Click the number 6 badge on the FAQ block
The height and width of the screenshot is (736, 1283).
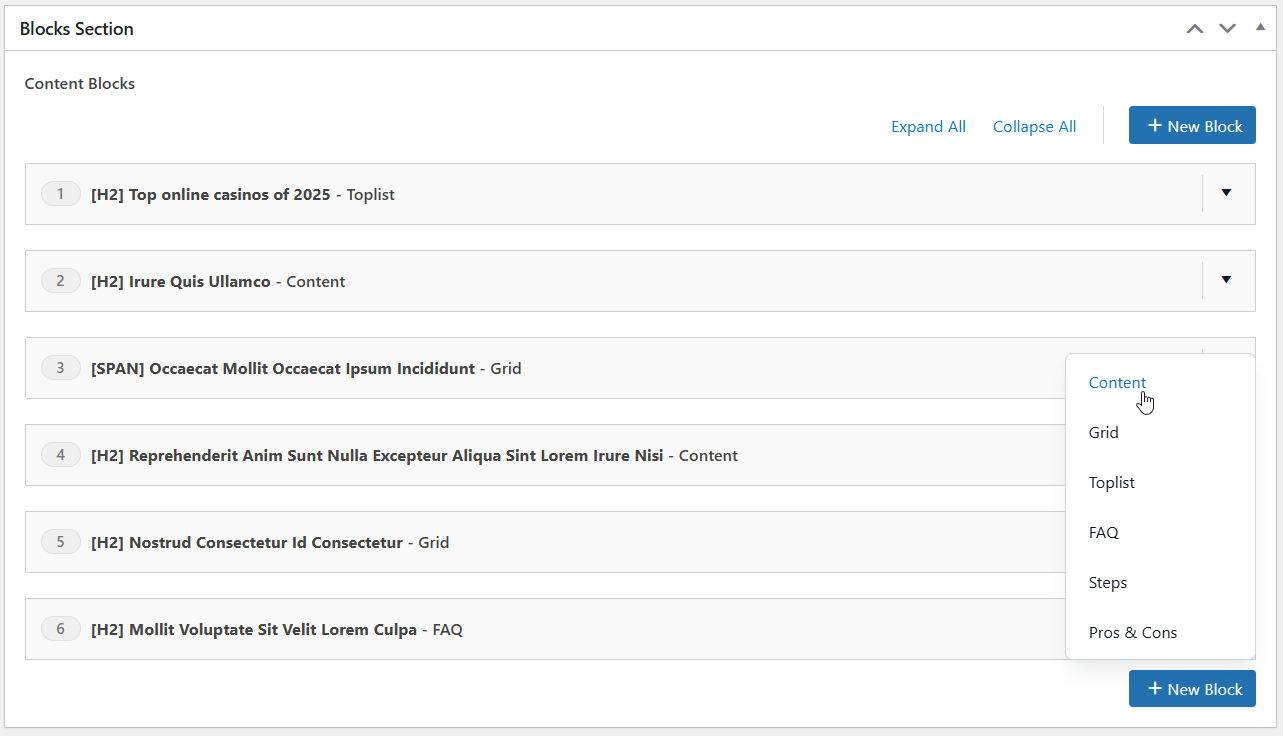point(60,629)
